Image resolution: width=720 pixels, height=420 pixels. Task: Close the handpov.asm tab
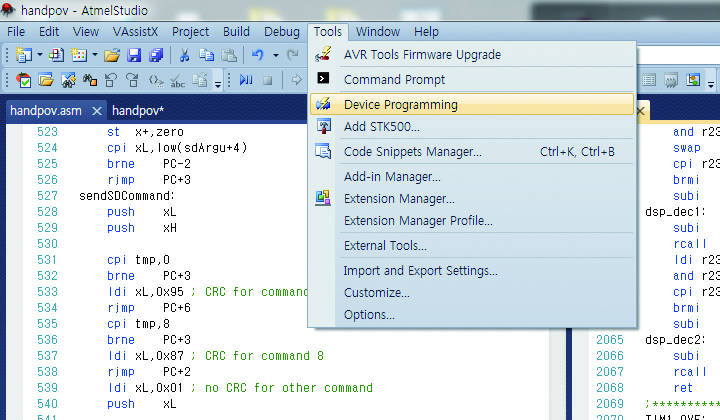point(97,111)
